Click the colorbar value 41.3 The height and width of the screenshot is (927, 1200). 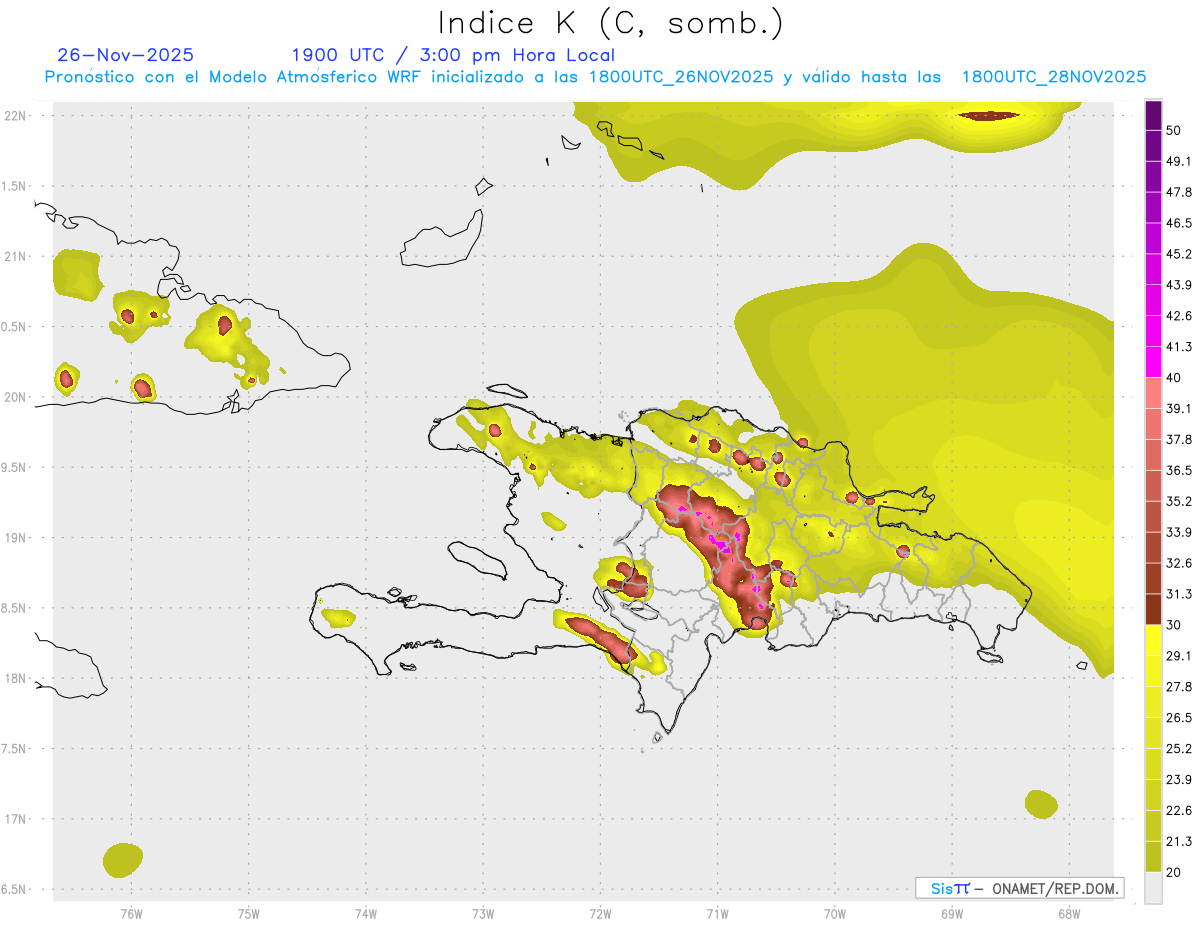1179,347
